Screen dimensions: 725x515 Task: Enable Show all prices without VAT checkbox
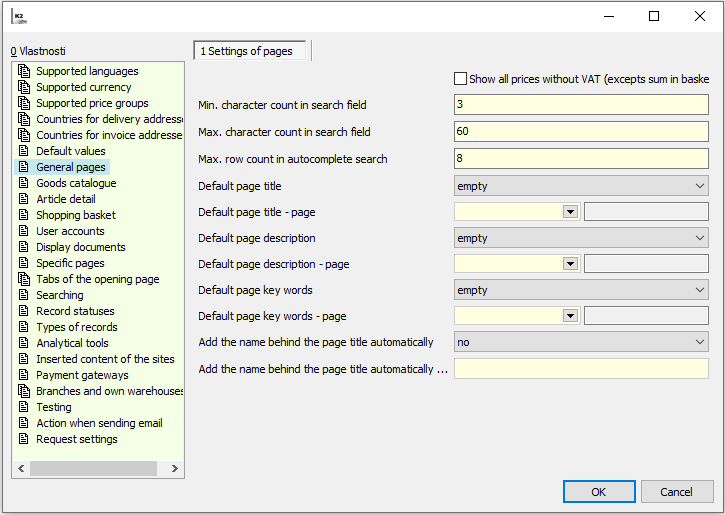(461, 79)
